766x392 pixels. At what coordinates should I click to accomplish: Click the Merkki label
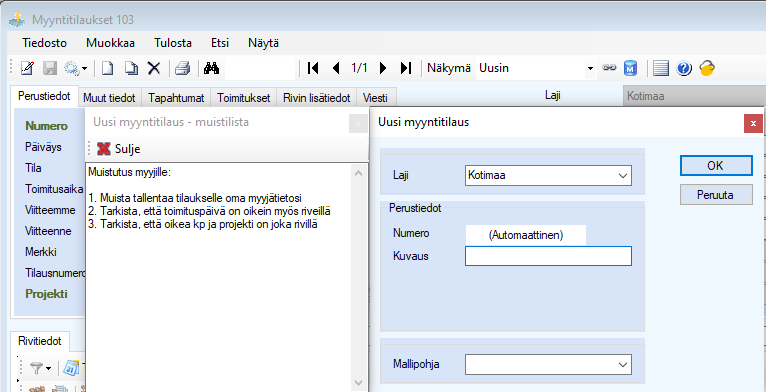tap(41, 252)
